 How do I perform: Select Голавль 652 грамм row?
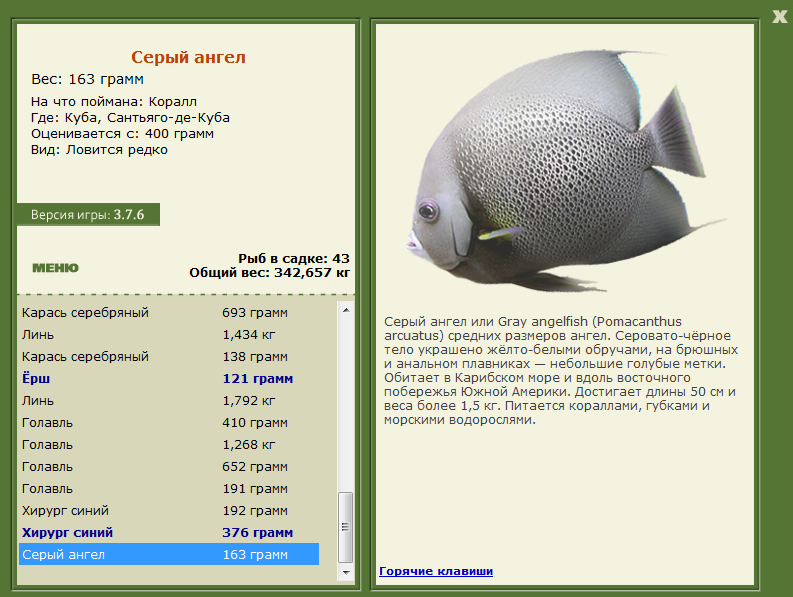click(169, 466)
